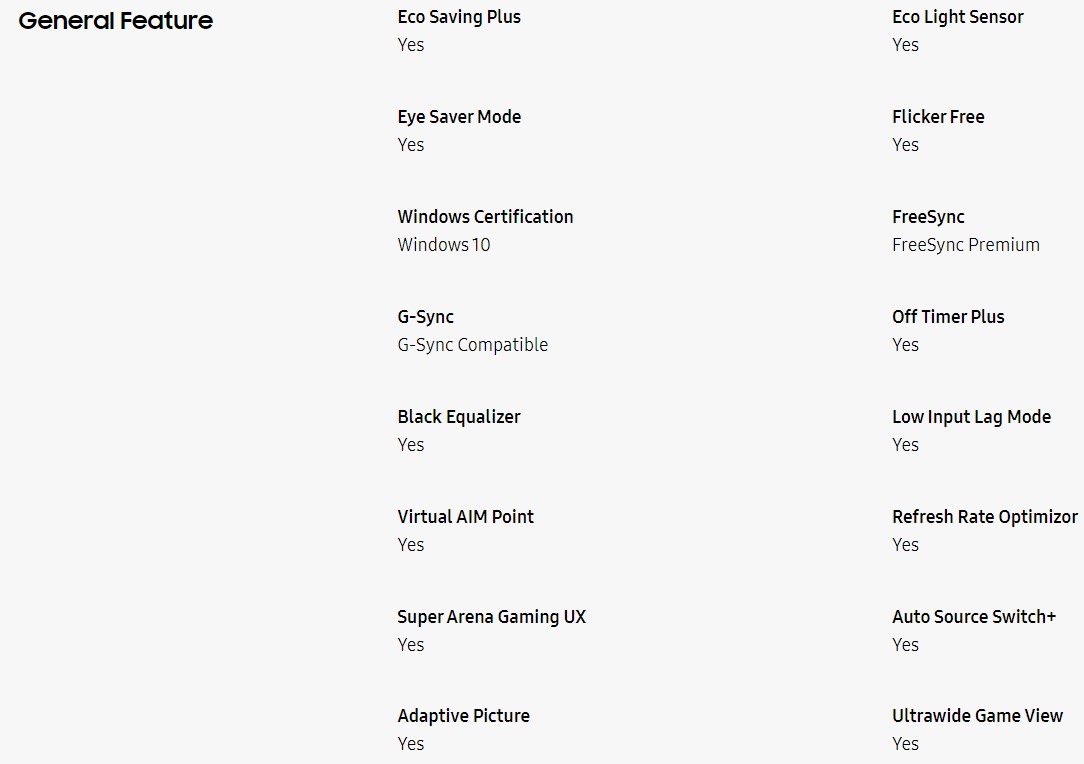Select the Low Input Lag Mode label

tap(971, 417)
